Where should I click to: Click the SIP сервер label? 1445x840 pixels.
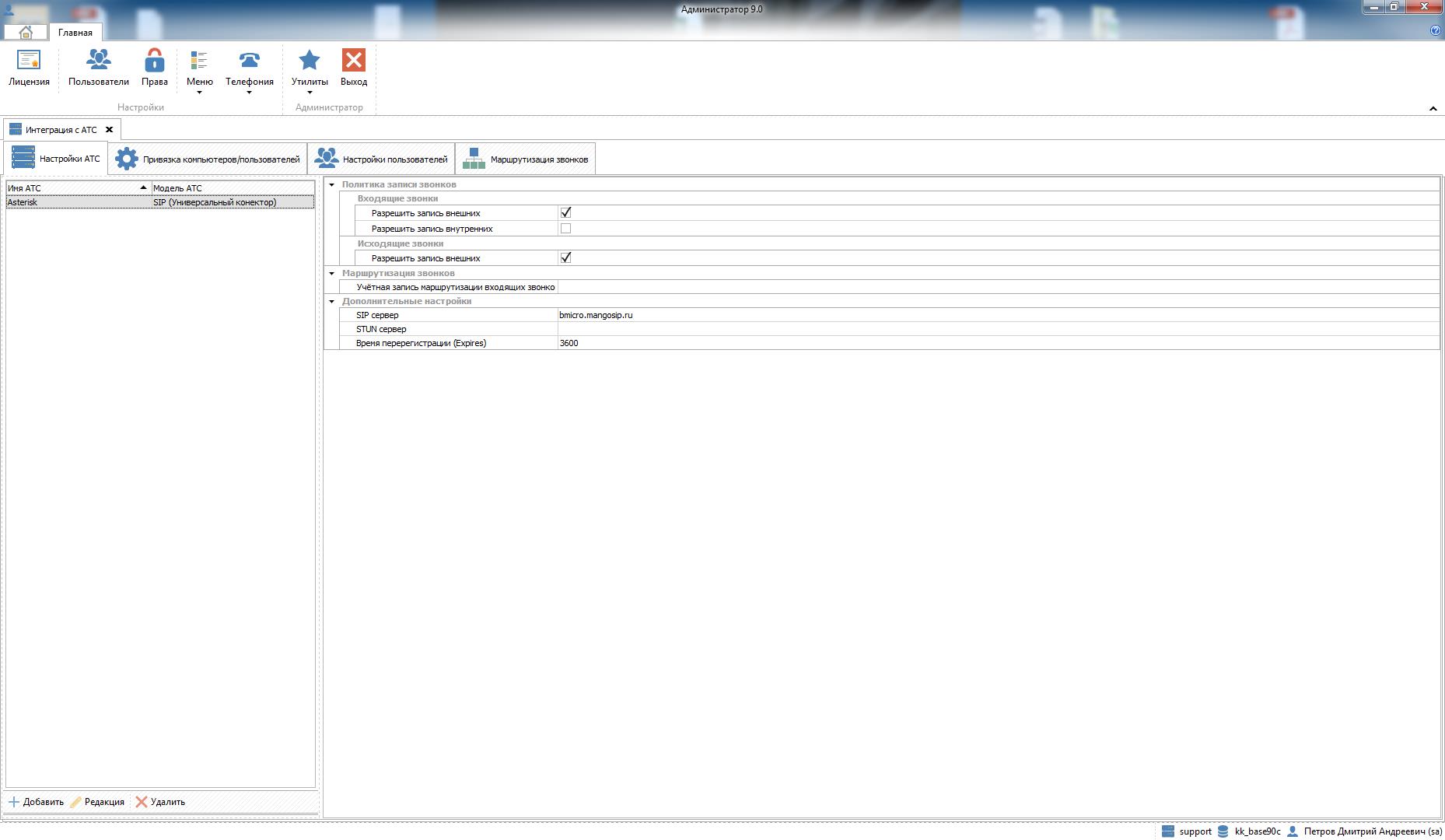377,315
